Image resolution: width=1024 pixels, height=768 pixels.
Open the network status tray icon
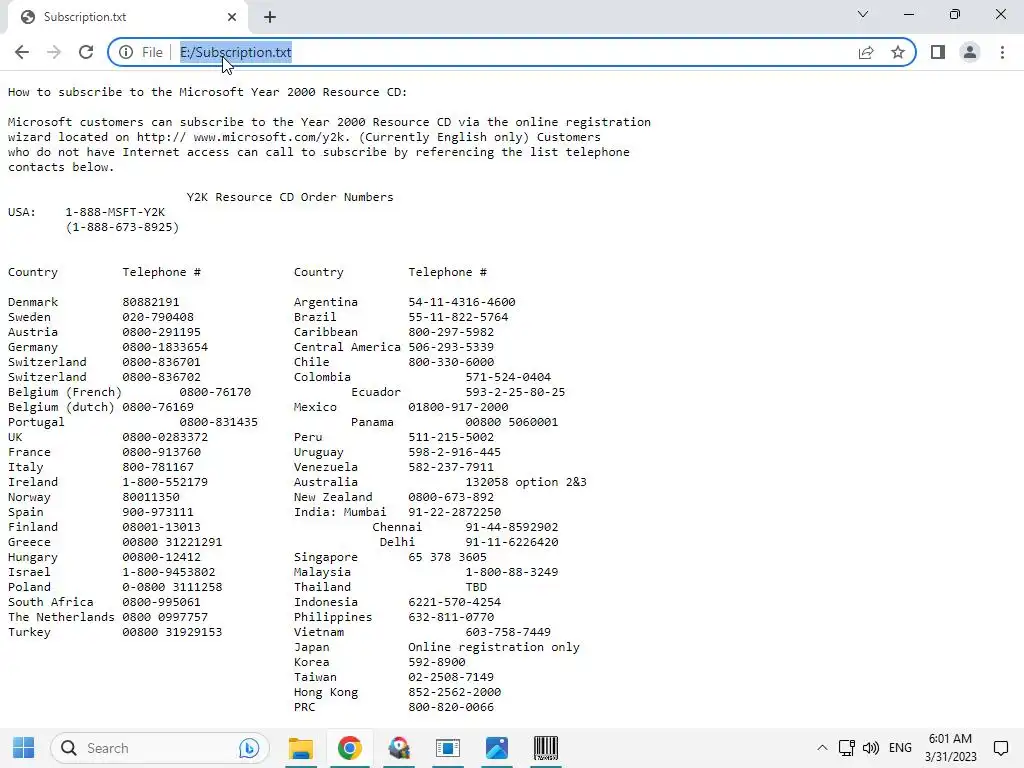tap(846, 748)
